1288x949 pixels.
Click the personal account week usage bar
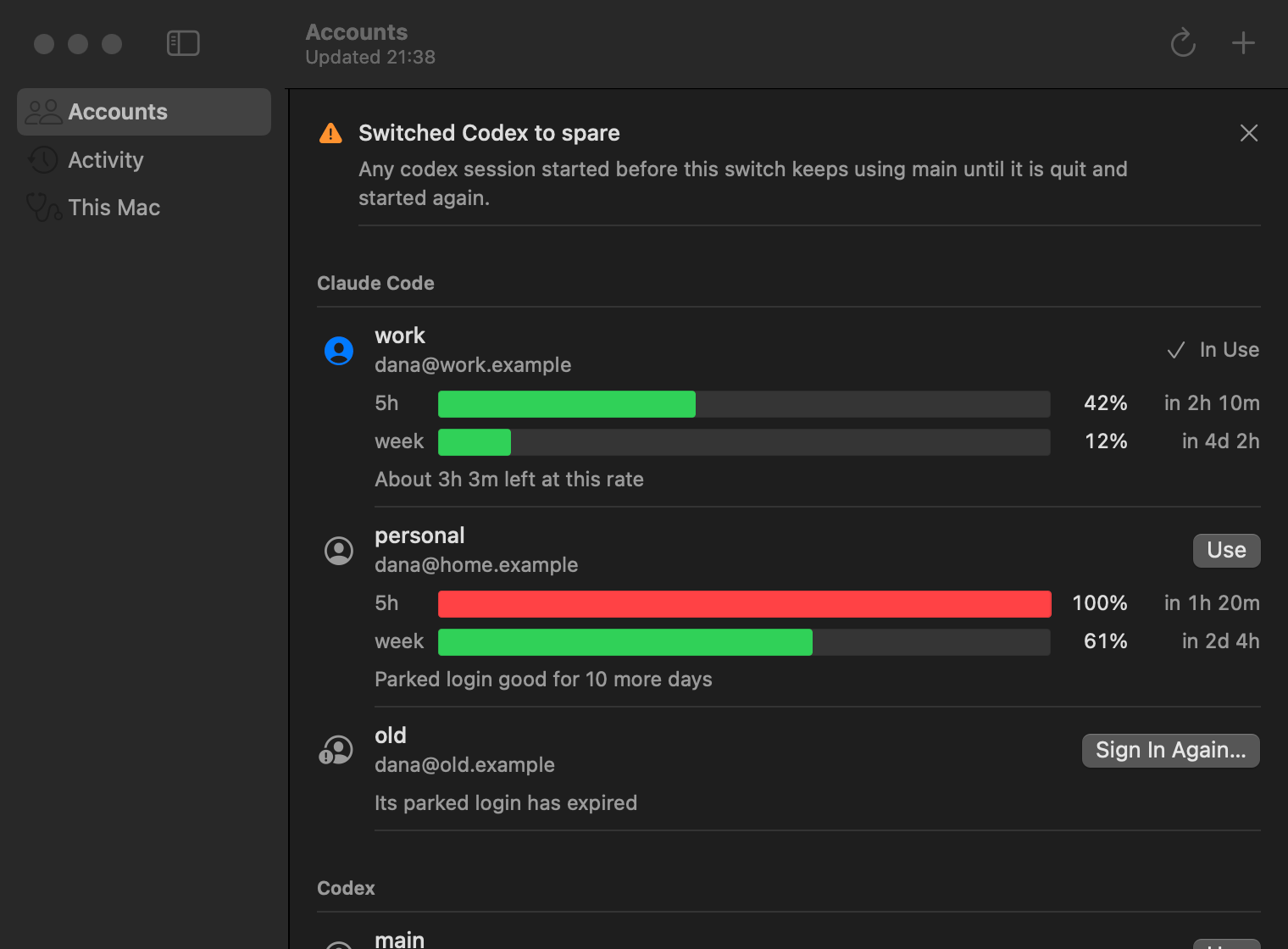(x=744, y=641)
